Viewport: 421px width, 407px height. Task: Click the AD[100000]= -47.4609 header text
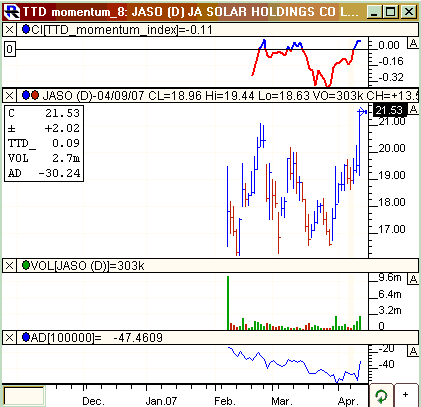click(x=97, y=338)
